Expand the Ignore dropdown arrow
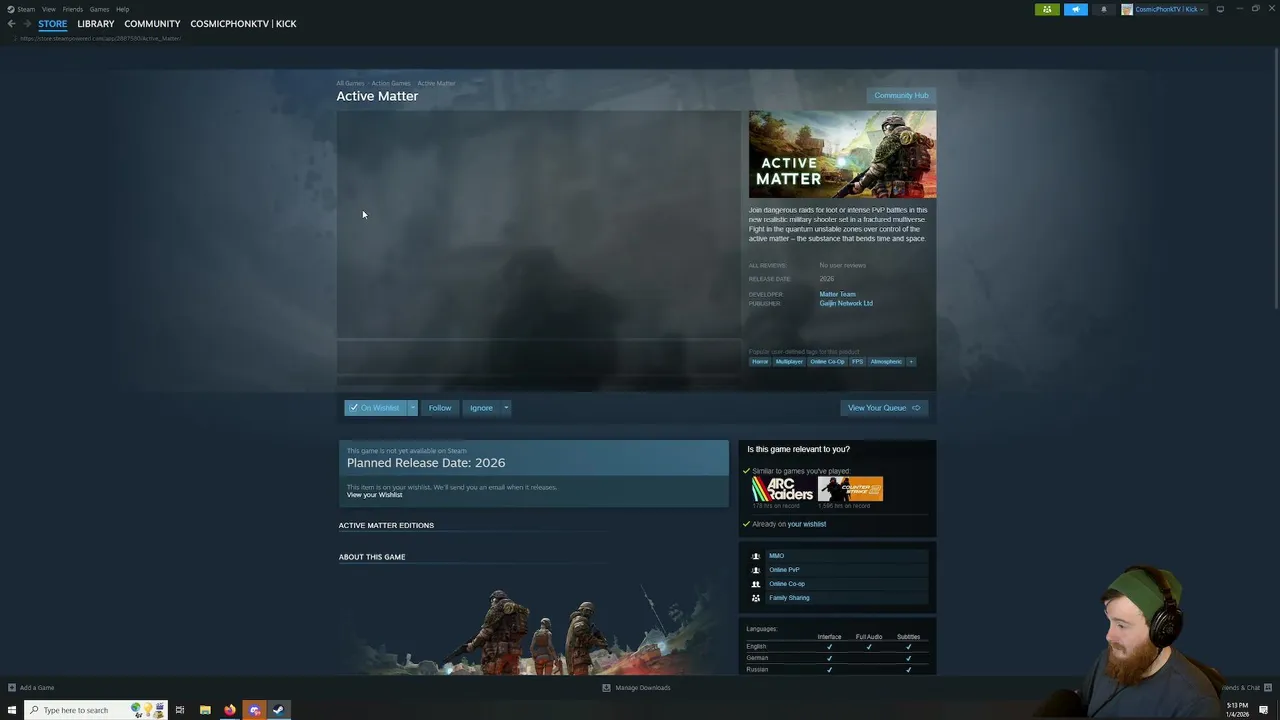The height and width of the screenshot is (720, 1280). pos(506,408)
